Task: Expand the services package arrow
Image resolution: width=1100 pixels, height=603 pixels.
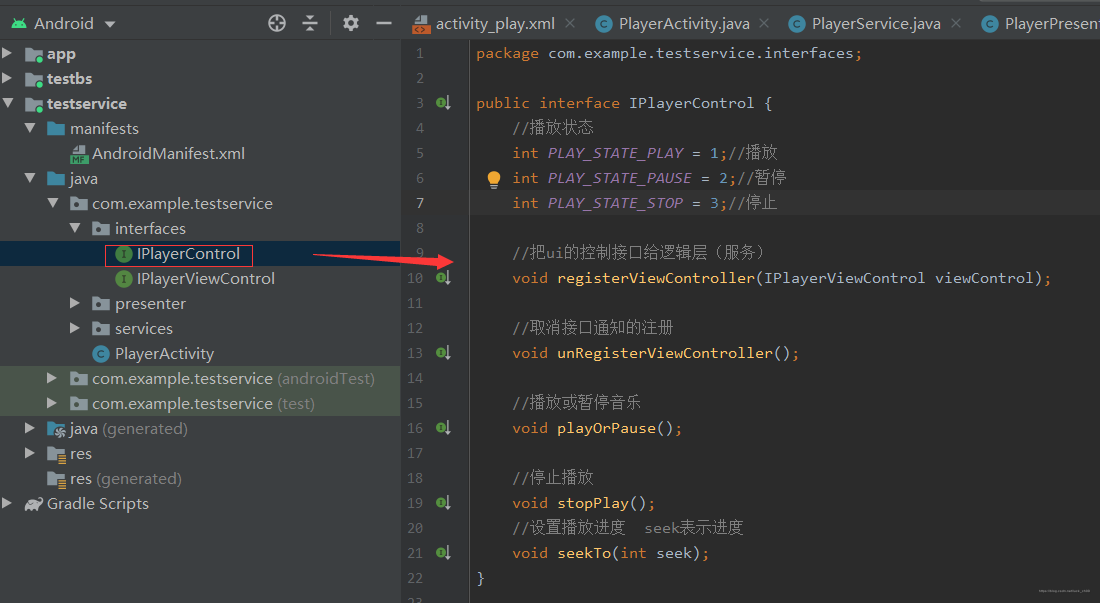Action: [x=74, y=328]
